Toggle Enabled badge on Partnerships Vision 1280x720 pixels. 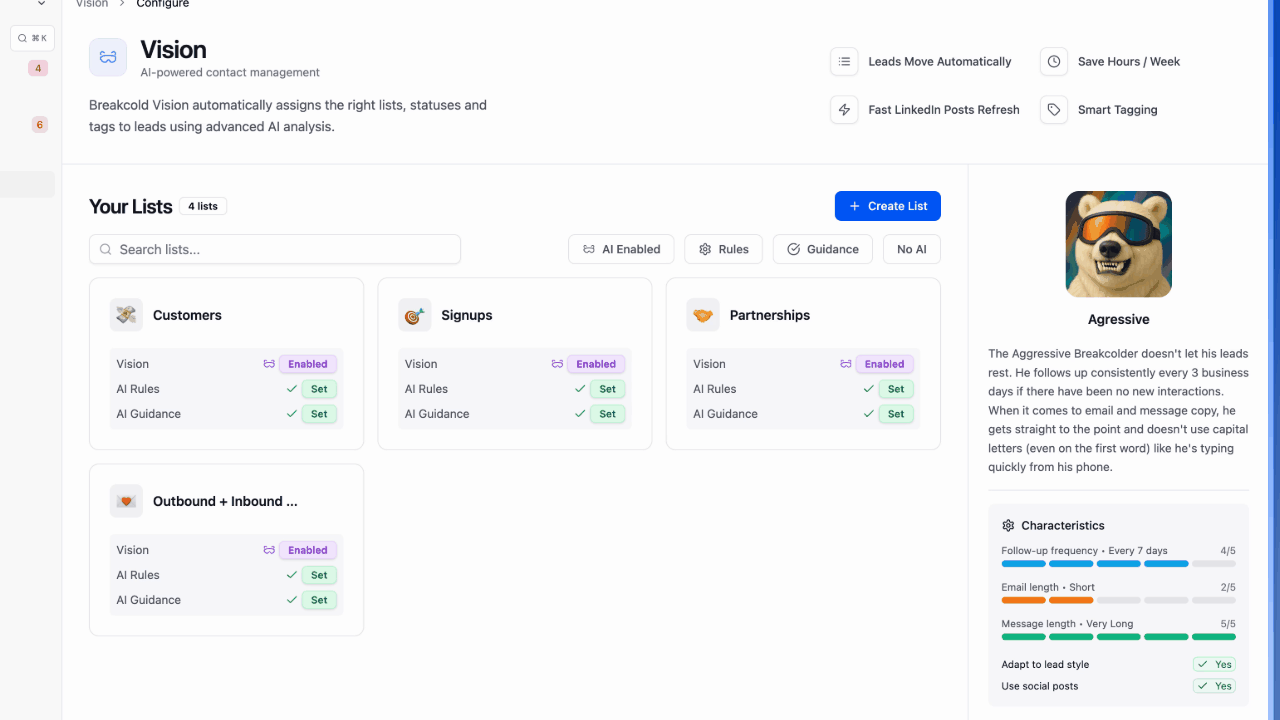(x=884, y=364)
